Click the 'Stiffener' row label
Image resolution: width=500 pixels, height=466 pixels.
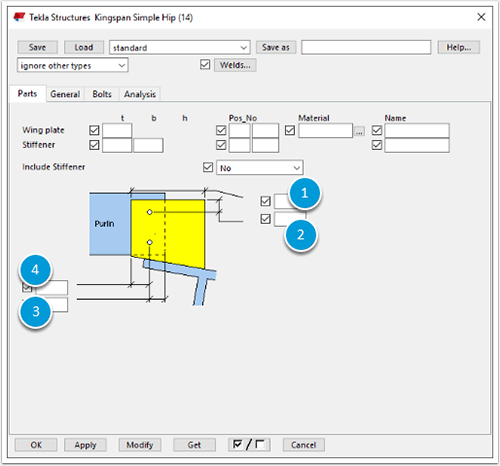pos(39,145)
